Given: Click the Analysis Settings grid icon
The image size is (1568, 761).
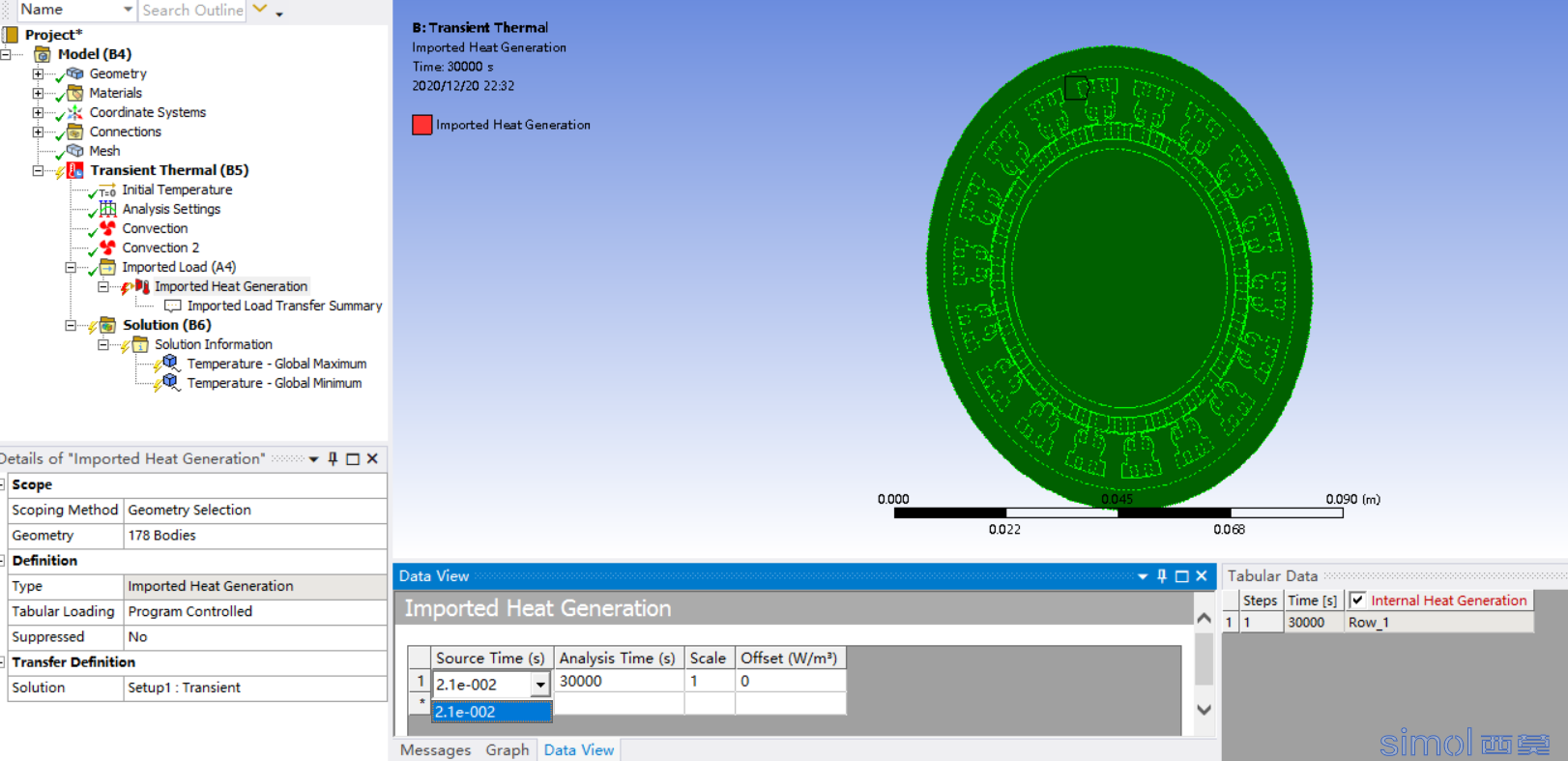Looking at the screenshot, I should tap(107, 209).
